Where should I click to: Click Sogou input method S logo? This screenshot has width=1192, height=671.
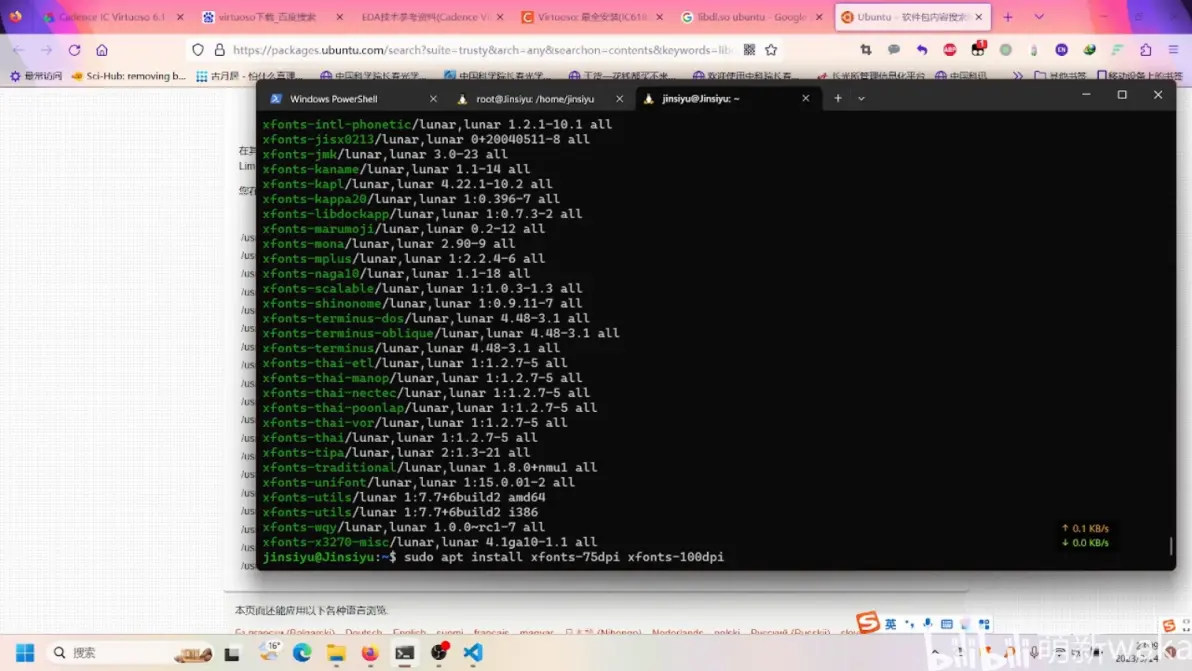click(x=867, y=623)
